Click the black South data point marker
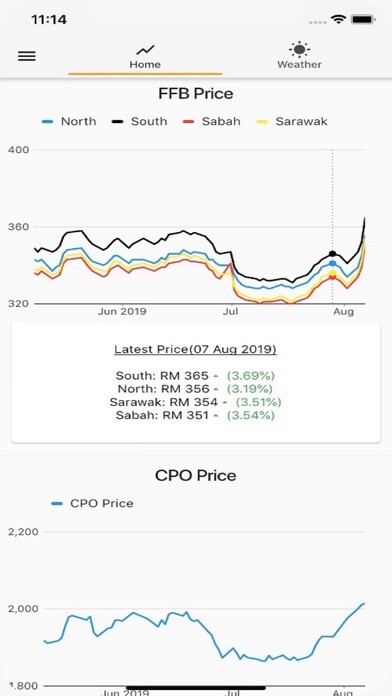The image size is (392, 696). 333,254
